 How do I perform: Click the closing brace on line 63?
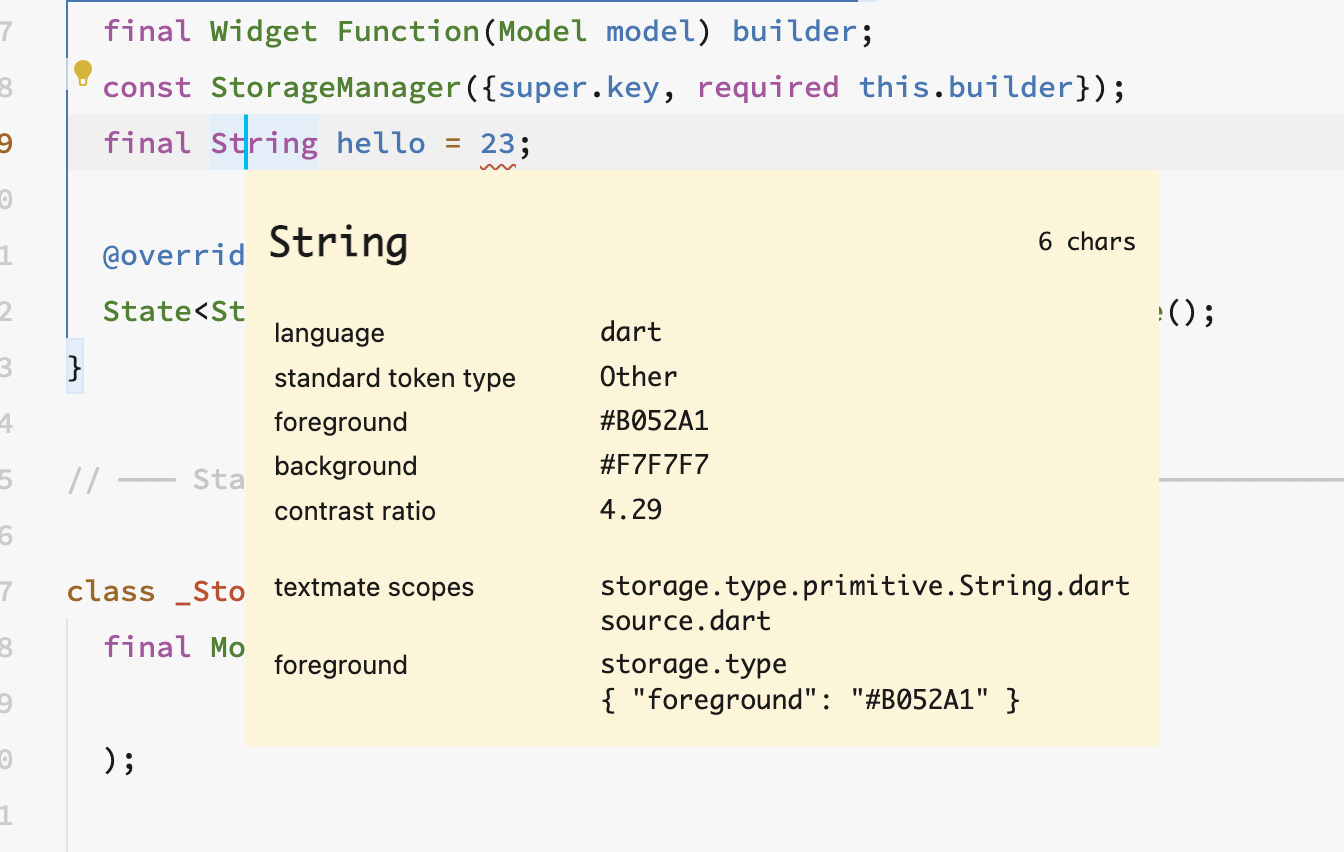(x=72, y=368)
